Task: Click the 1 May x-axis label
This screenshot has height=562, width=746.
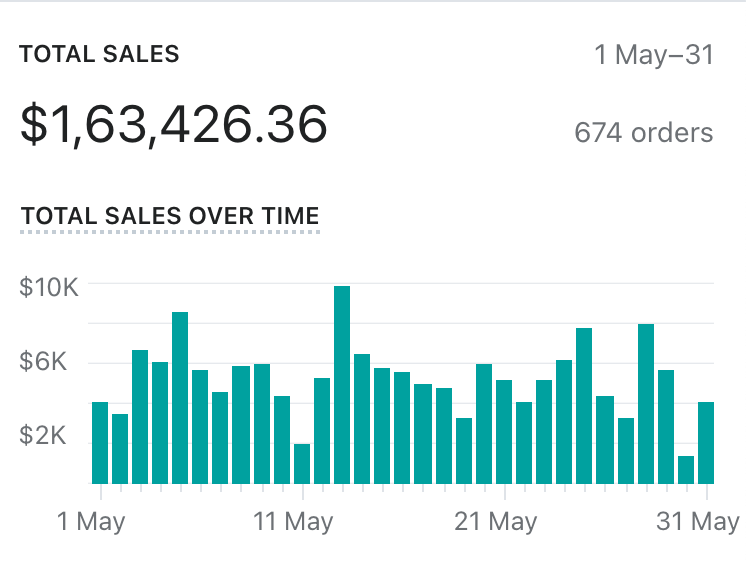Action: point(91,521)
